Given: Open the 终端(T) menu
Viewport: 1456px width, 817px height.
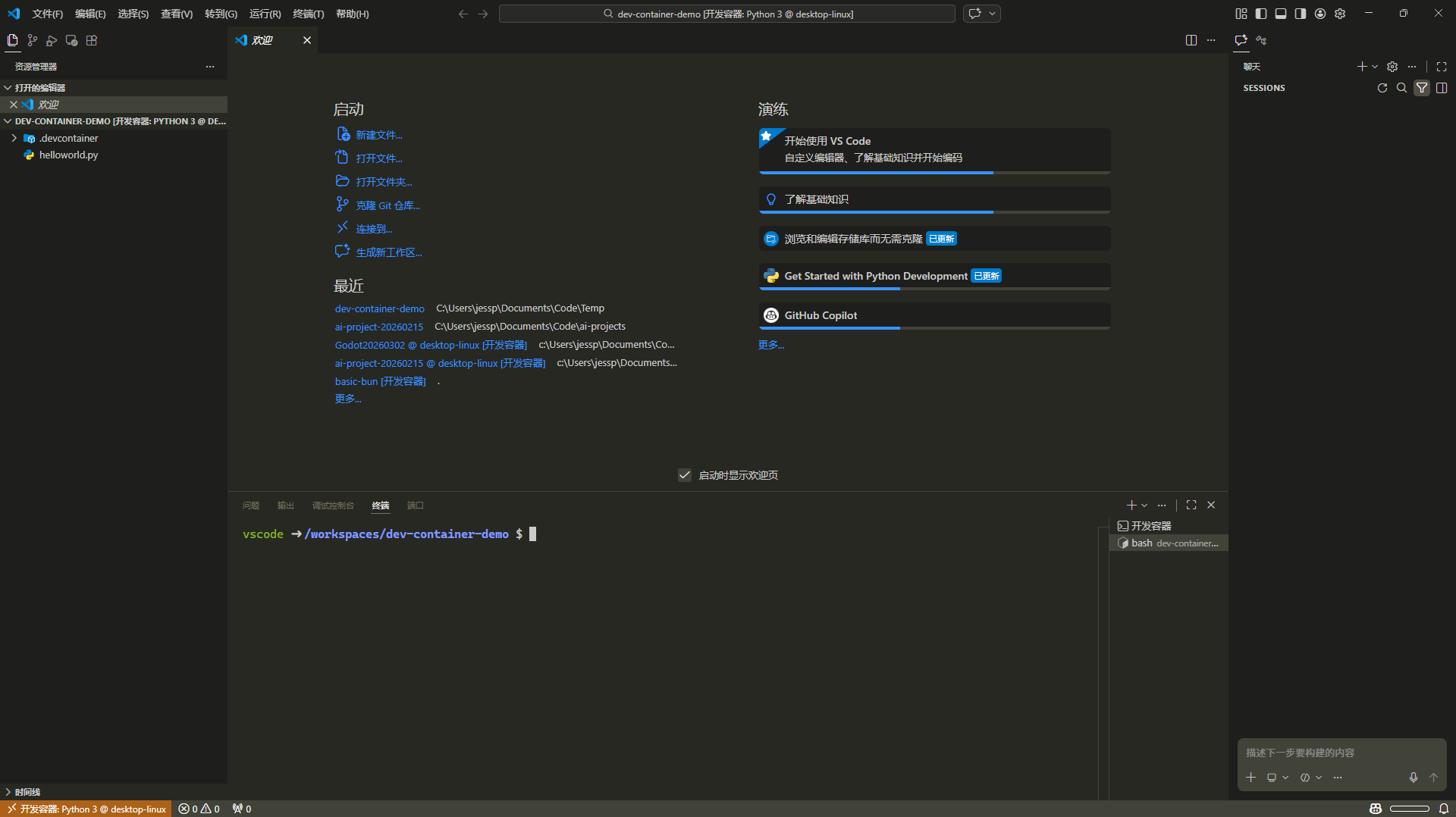Looking at the screenshot, I should click(308, 14).
